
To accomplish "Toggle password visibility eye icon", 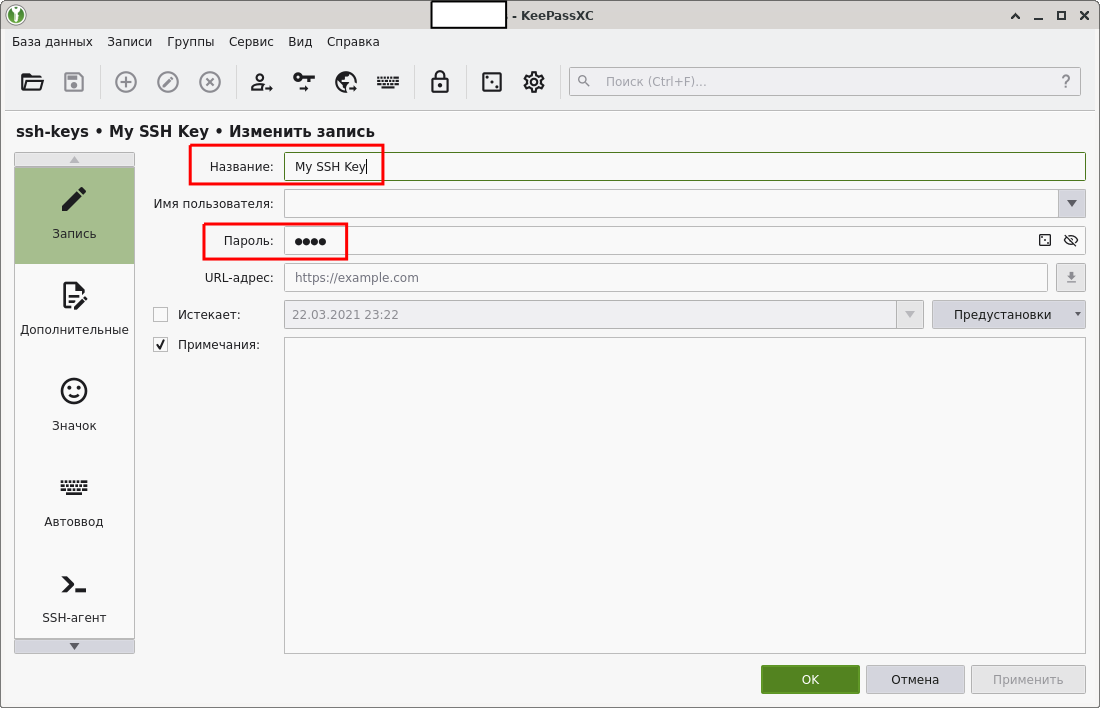I will click(1071, 240).
